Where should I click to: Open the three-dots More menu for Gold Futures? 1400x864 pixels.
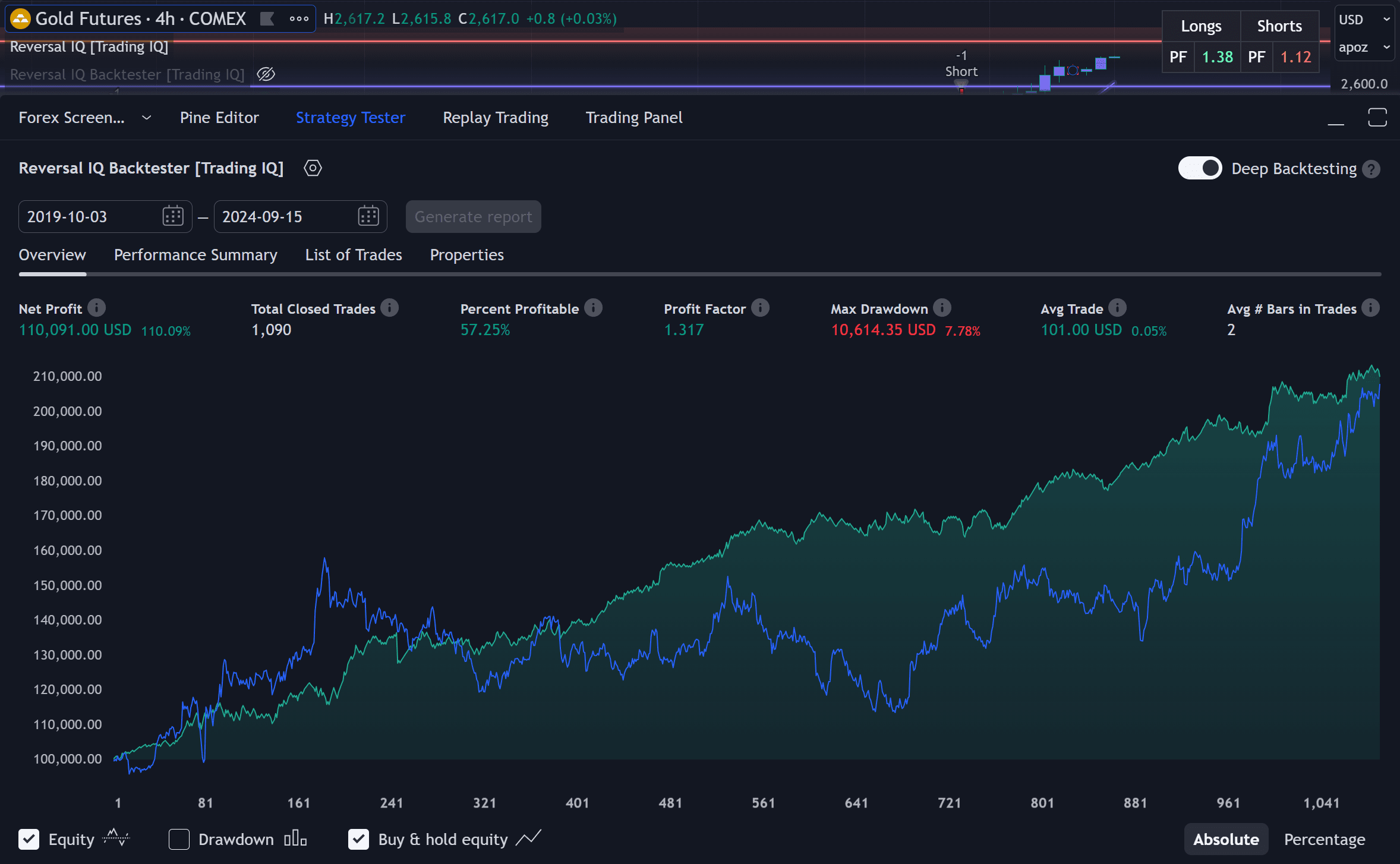299,19
